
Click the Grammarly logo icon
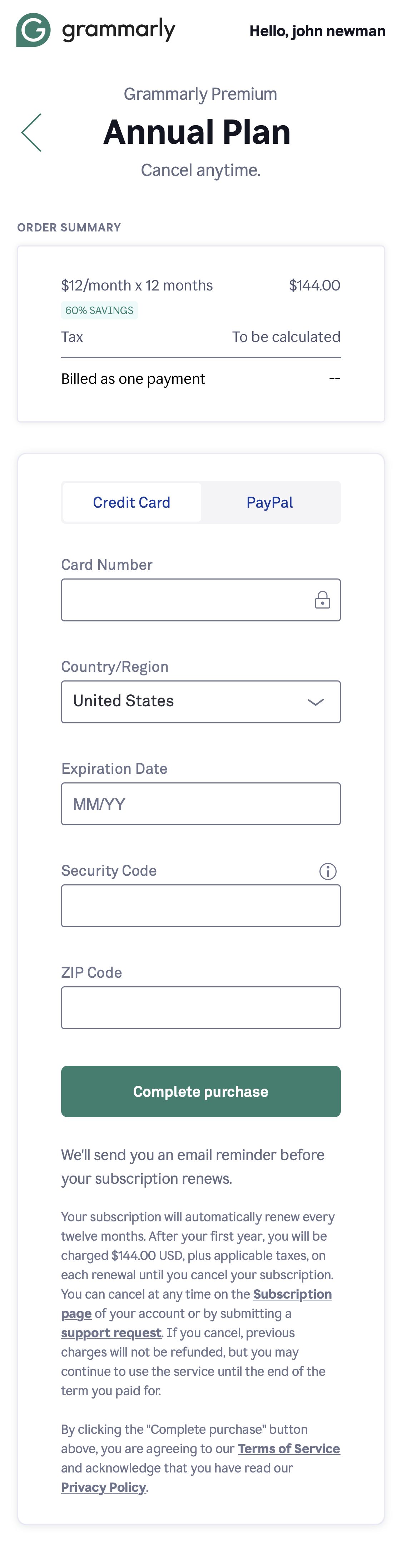(32, 29)
